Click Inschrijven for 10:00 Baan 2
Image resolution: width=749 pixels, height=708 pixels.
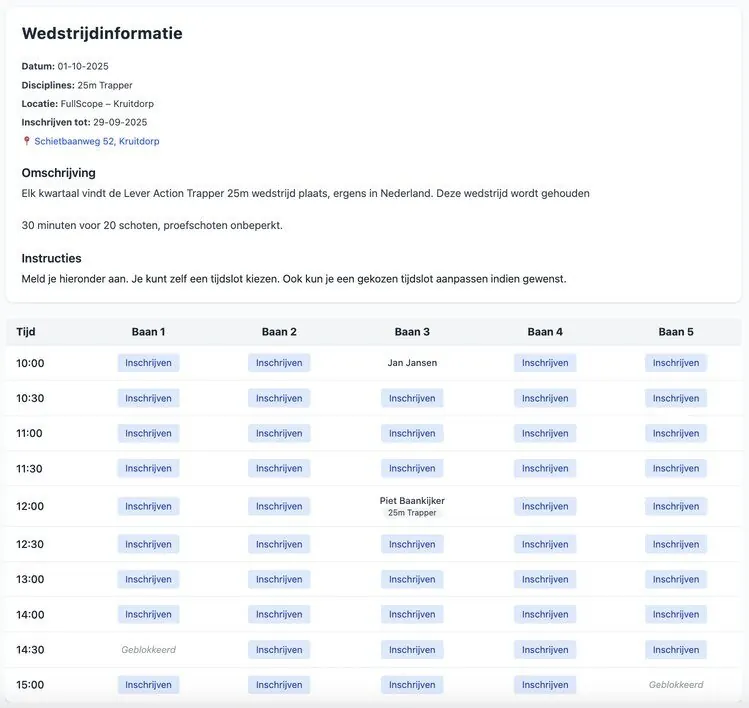tap(279, 363)
